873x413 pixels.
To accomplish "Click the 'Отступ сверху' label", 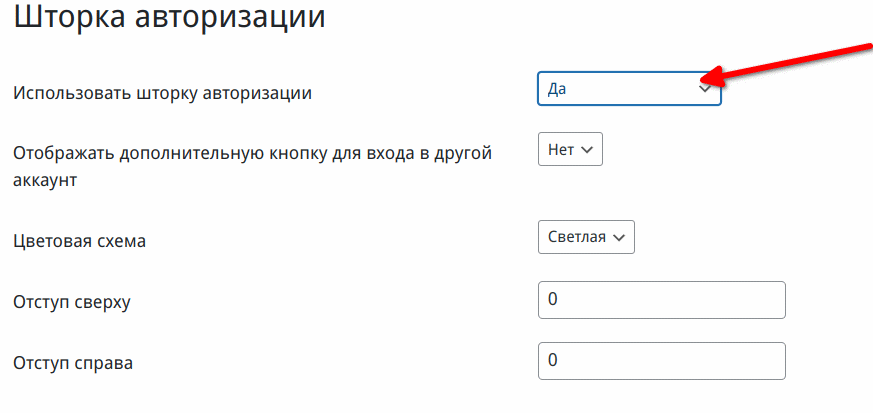I will pos(72,302).
